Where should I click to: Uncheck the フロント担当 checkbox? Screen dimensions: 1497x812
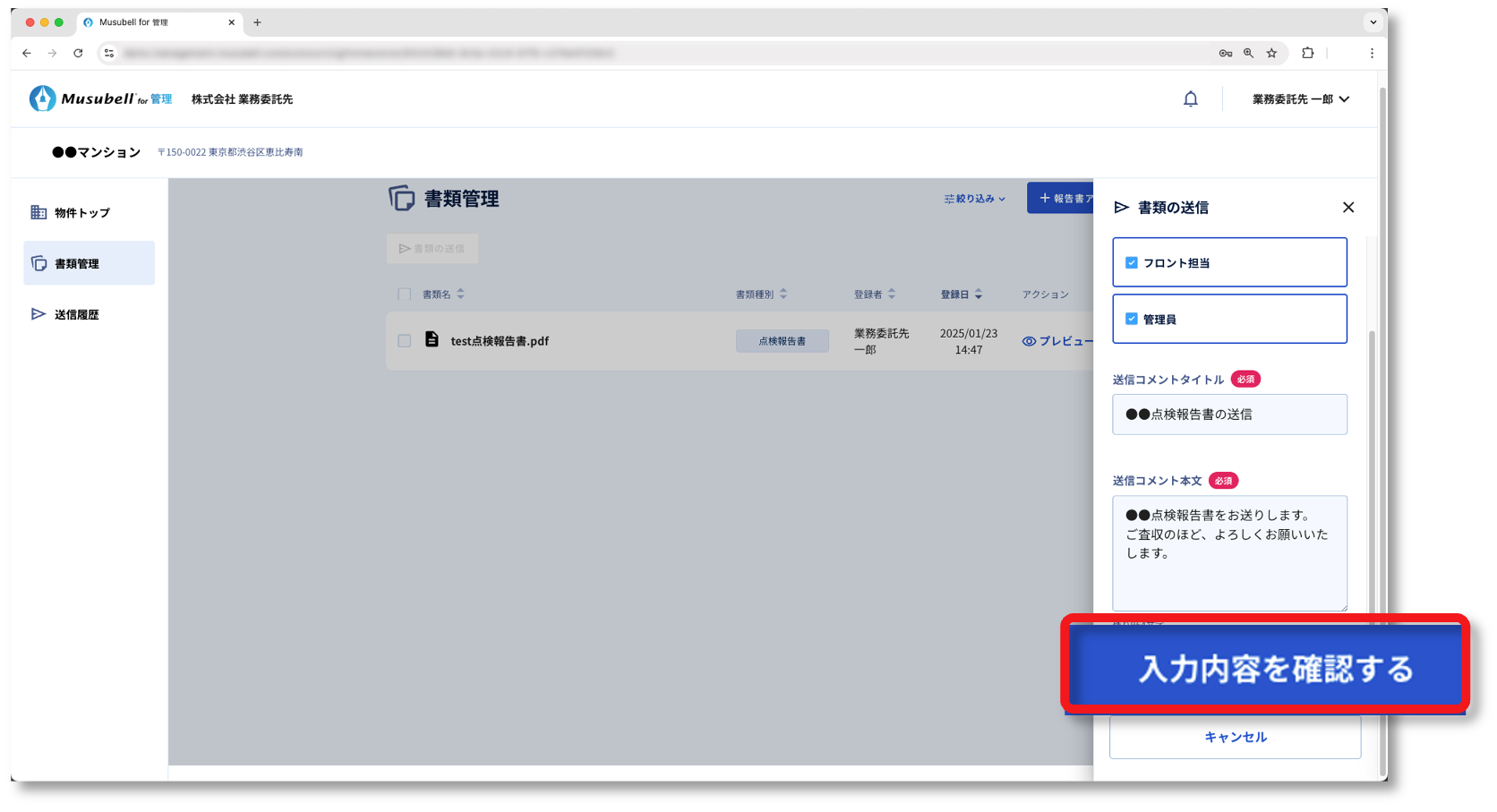1132,263
